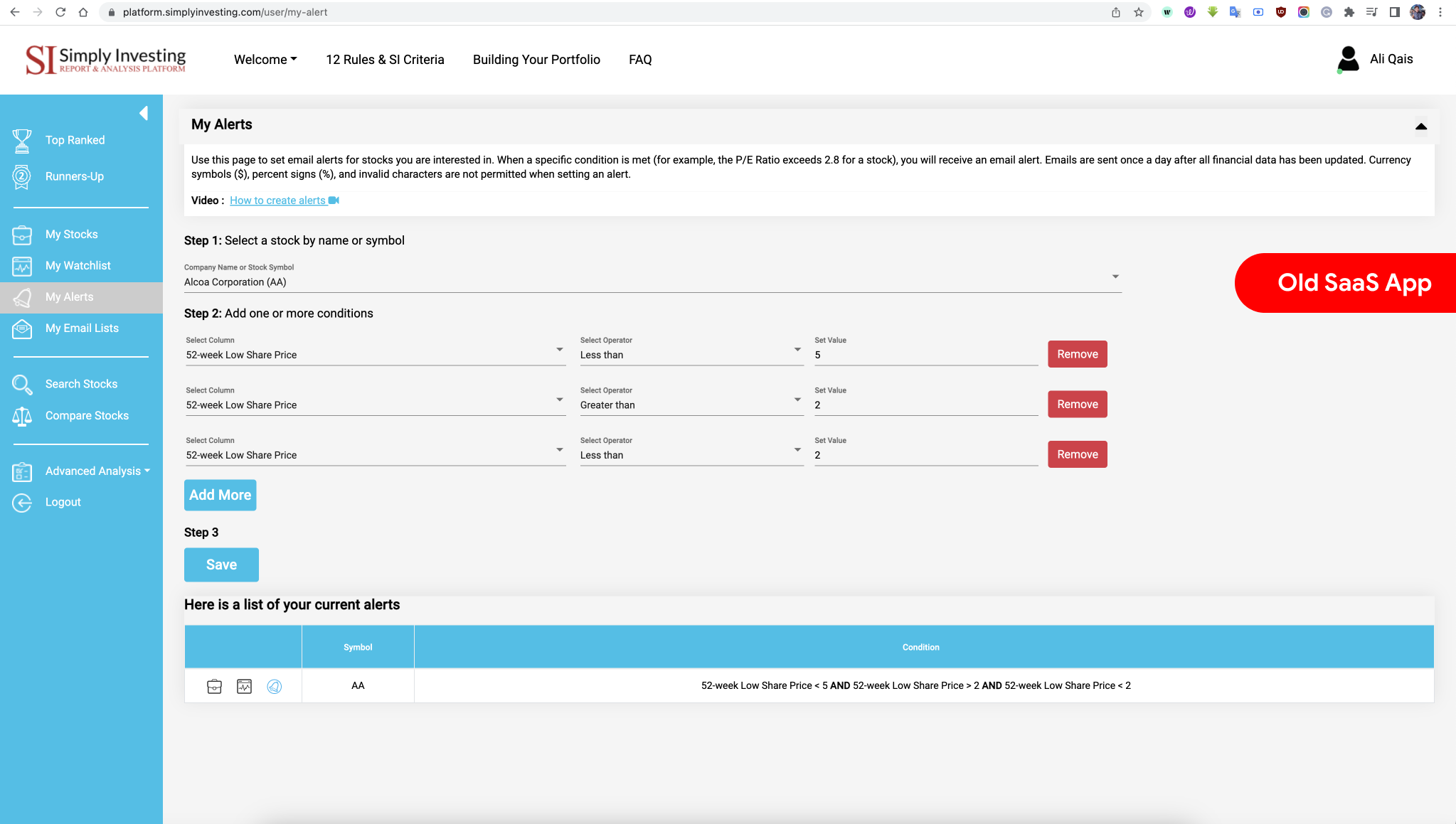Click watchlist chart icon in AA row
Screen dimensions: 1456x824
244,686
